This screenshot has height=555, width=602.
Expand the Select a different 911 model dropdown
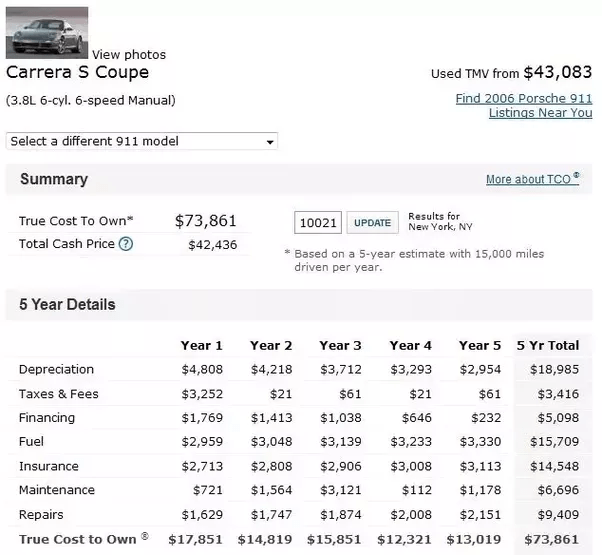142,141
